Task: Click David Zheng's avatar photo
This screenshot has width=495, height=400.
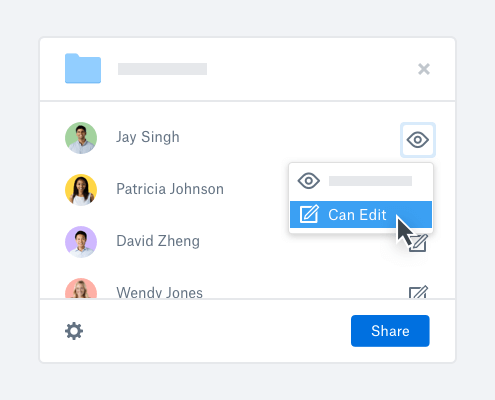Action: (81, 242)
